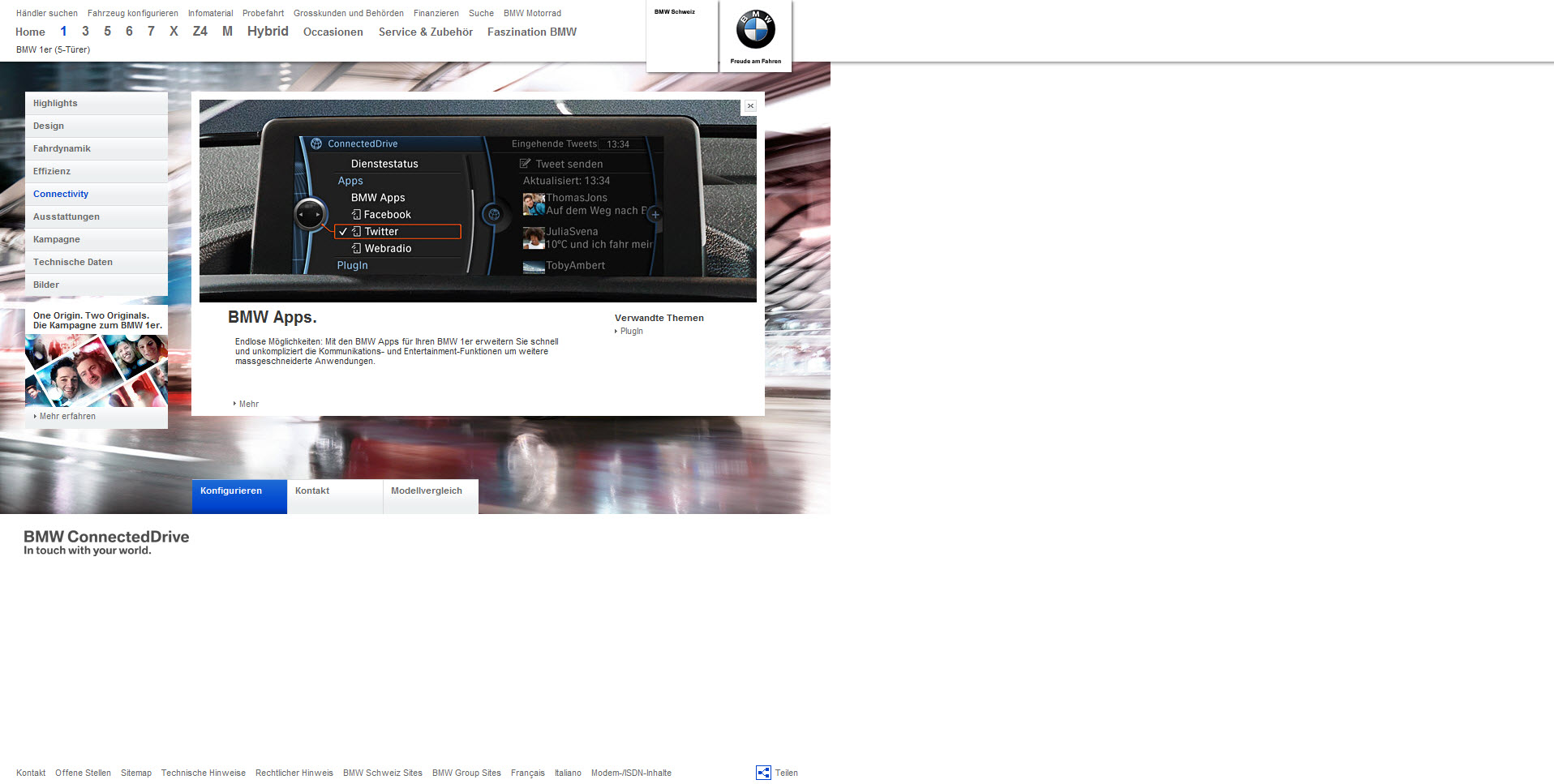Open Design in sidebar
Viewport: 1554px width, 784px height.
(97, 126)
